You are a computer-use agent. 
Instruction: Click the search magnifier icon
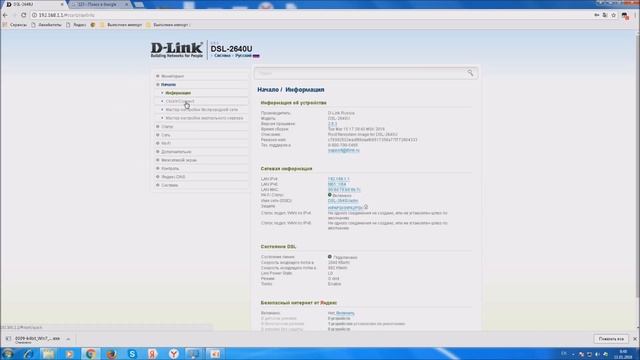[470, 73]
